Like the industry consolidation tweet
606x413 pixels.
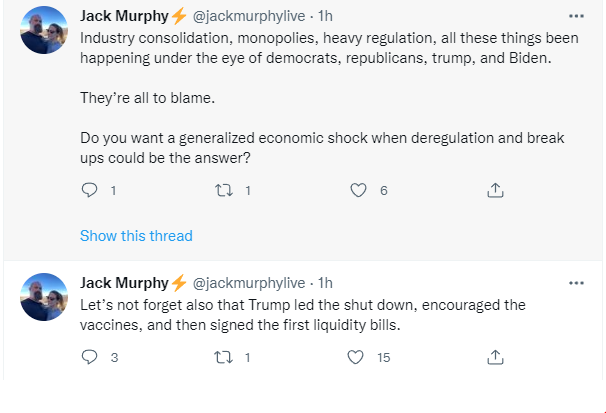(x=358, y=190)
